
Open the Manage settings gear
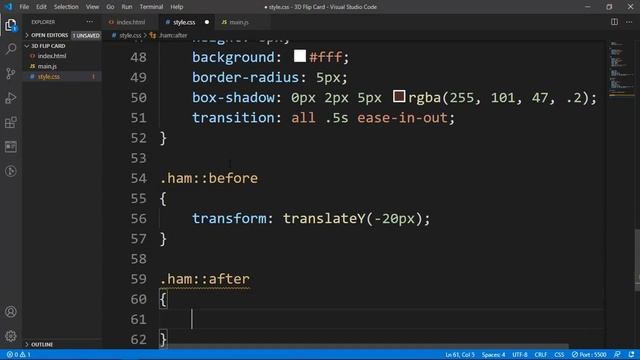(x=11, y=336)
